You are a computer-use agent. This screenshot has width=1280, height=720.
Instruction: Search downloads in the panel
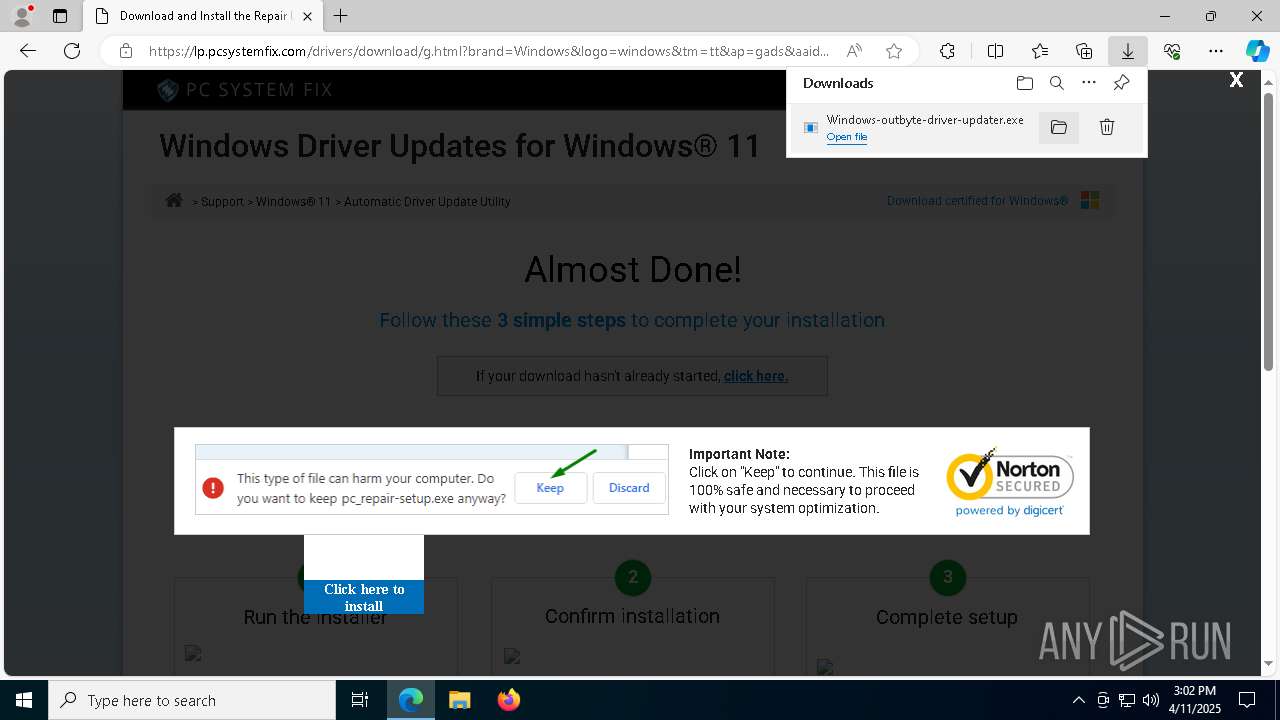point(1057,83)
